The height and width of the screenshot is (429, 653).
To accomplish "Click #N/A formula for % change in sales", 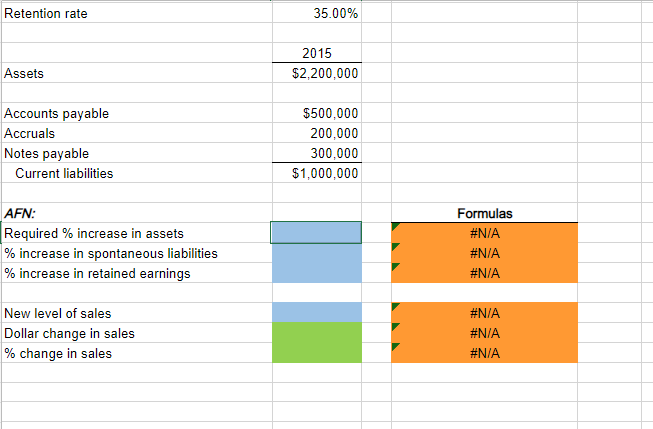I will (484, 353).
